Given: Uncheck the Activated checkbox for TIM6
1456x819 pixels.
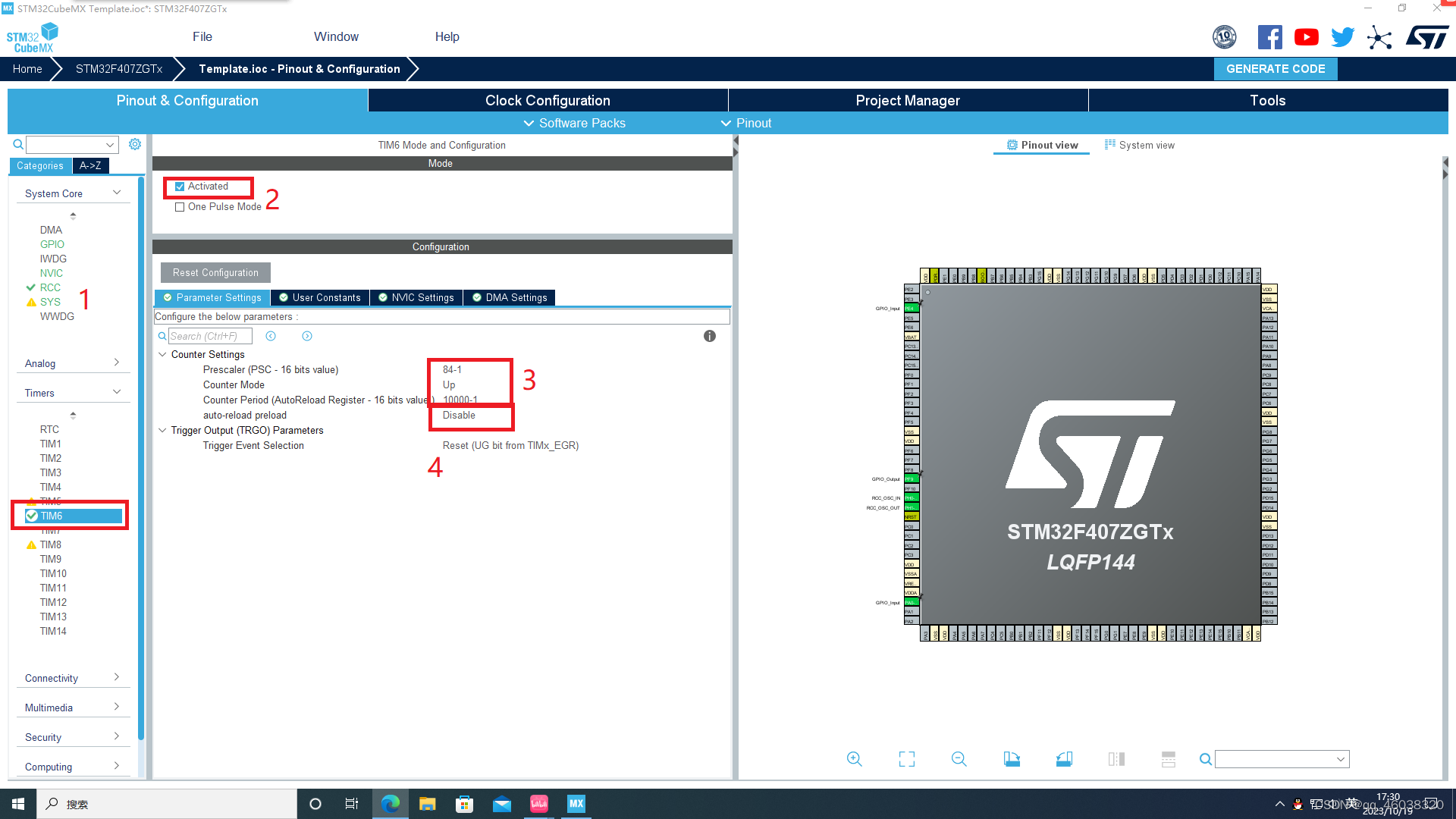Looking at the screenshot, I should 180,187.
